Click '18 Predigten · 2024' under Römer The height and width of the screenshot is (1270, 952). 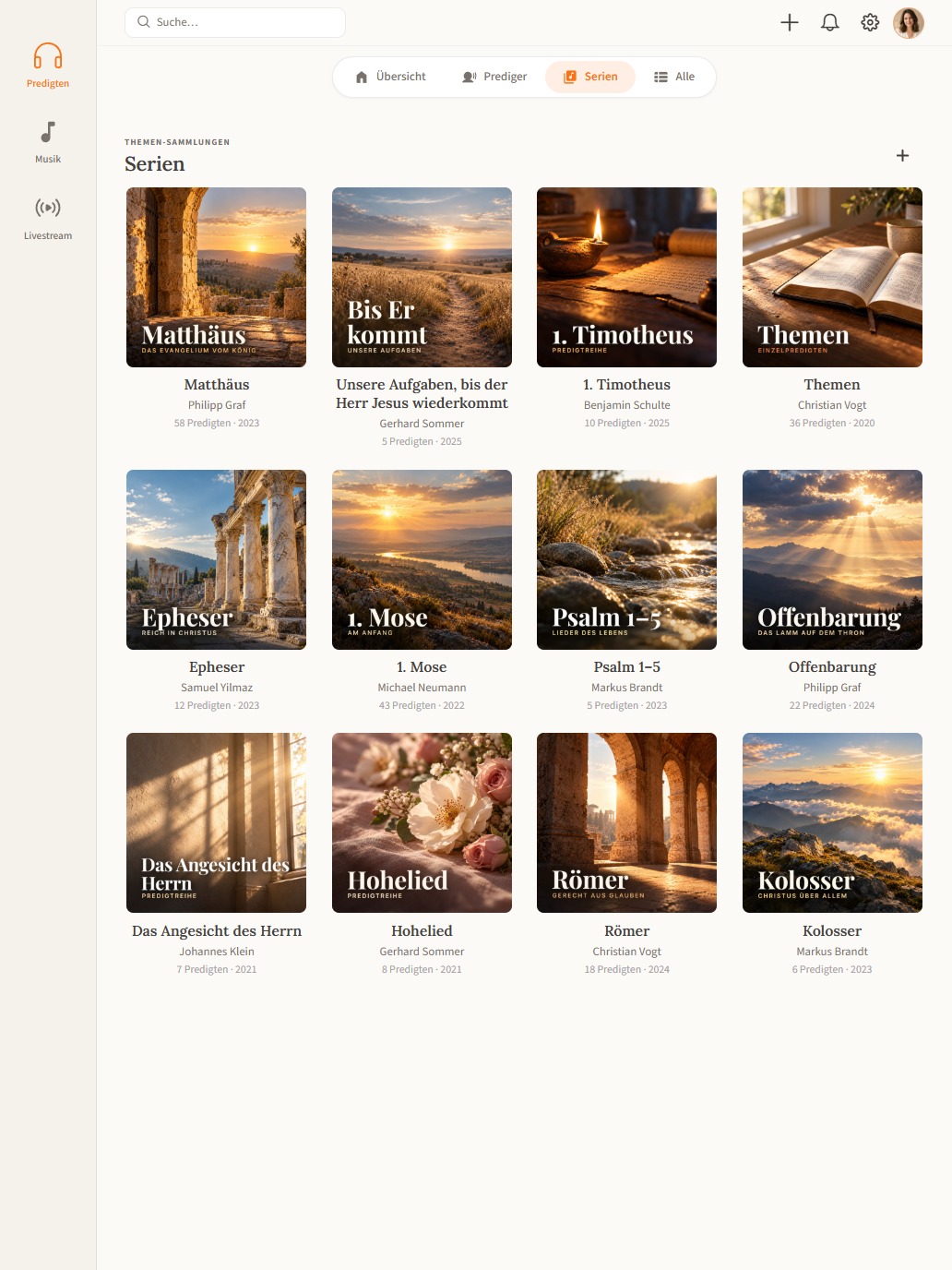click(627, 970)
